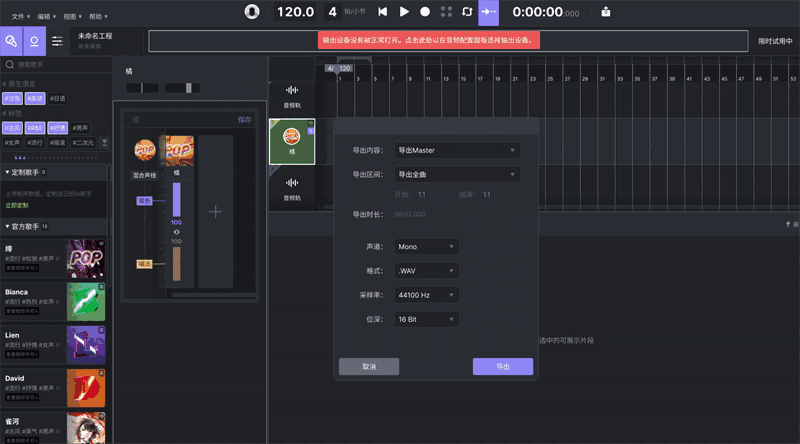Open the 声道 Mono dropdown
This screenshot has height=444, width=800.
pyautogui.click(x=425, y=246)
